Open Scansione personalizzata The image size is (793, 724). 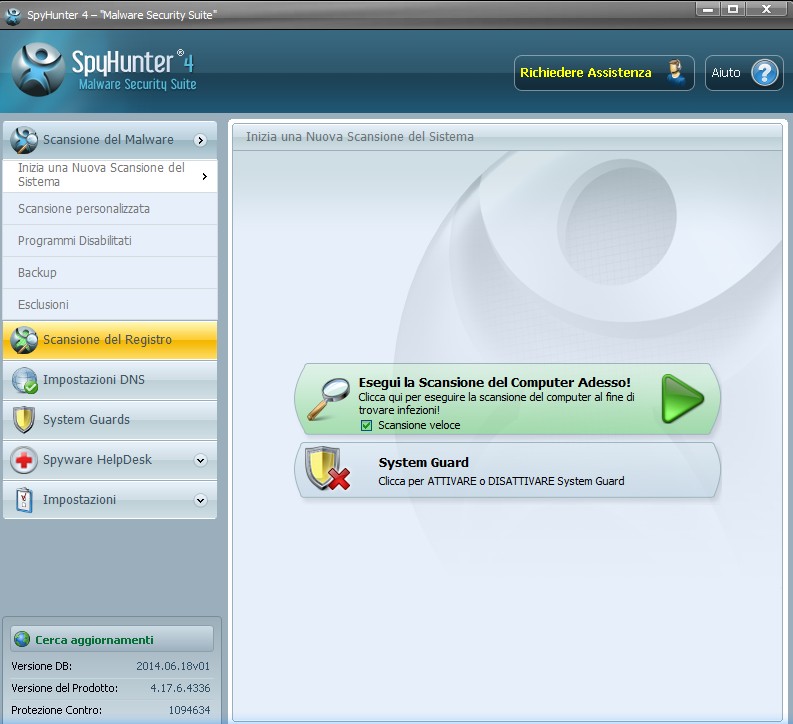point(110,208)
